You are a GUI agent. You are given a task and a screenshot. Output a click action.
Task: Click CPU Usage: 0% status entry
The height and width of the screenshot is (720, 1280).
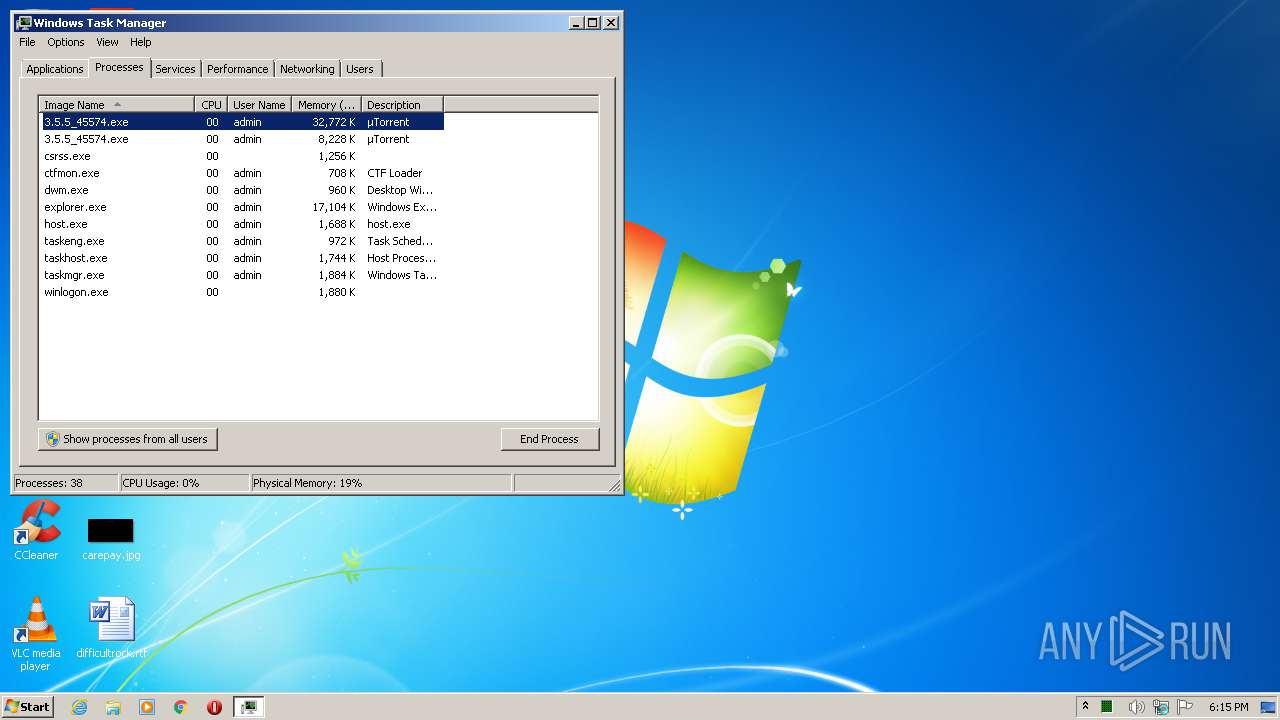click(184, 483)
